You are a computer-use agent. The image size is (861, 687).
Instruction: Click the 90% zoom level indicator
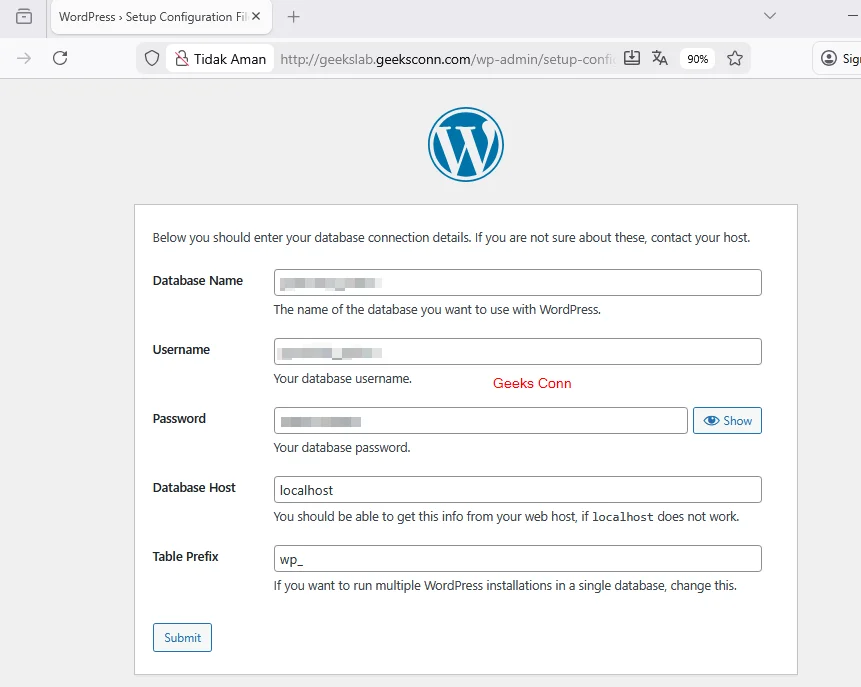point(697,58)
